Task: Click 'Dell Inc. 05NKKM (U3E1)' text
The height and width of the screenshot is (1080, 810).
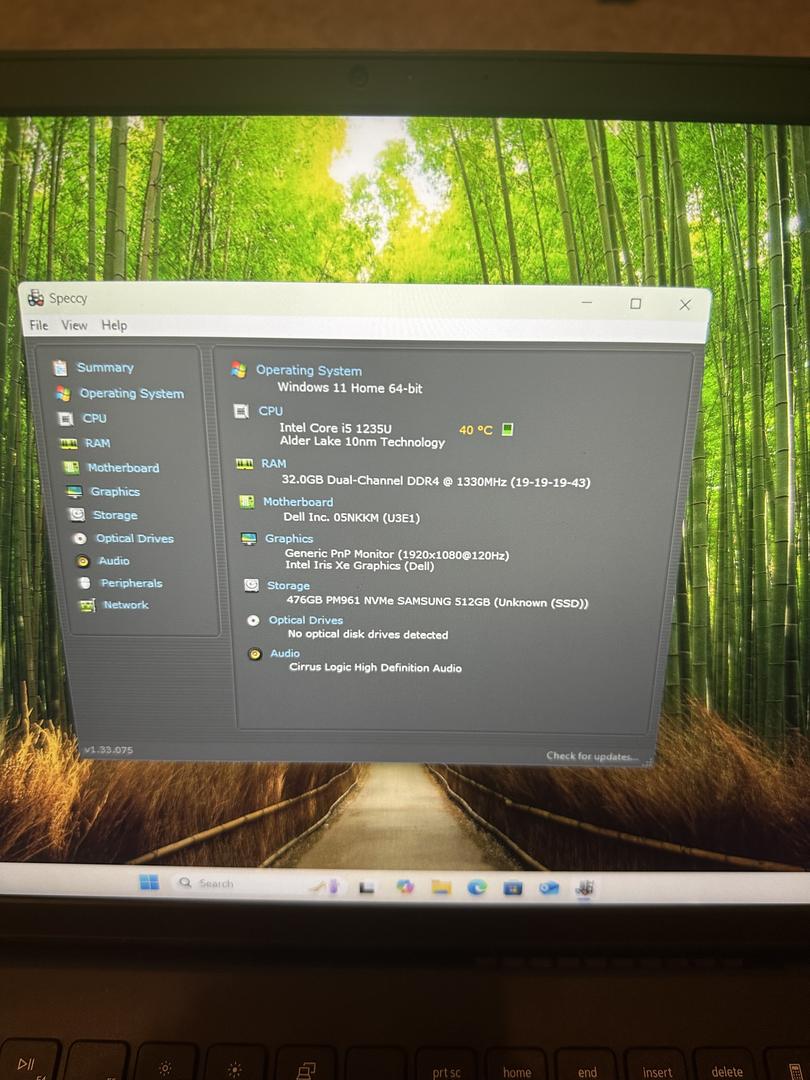Action: pyautogui.click(x=351, y=517)
